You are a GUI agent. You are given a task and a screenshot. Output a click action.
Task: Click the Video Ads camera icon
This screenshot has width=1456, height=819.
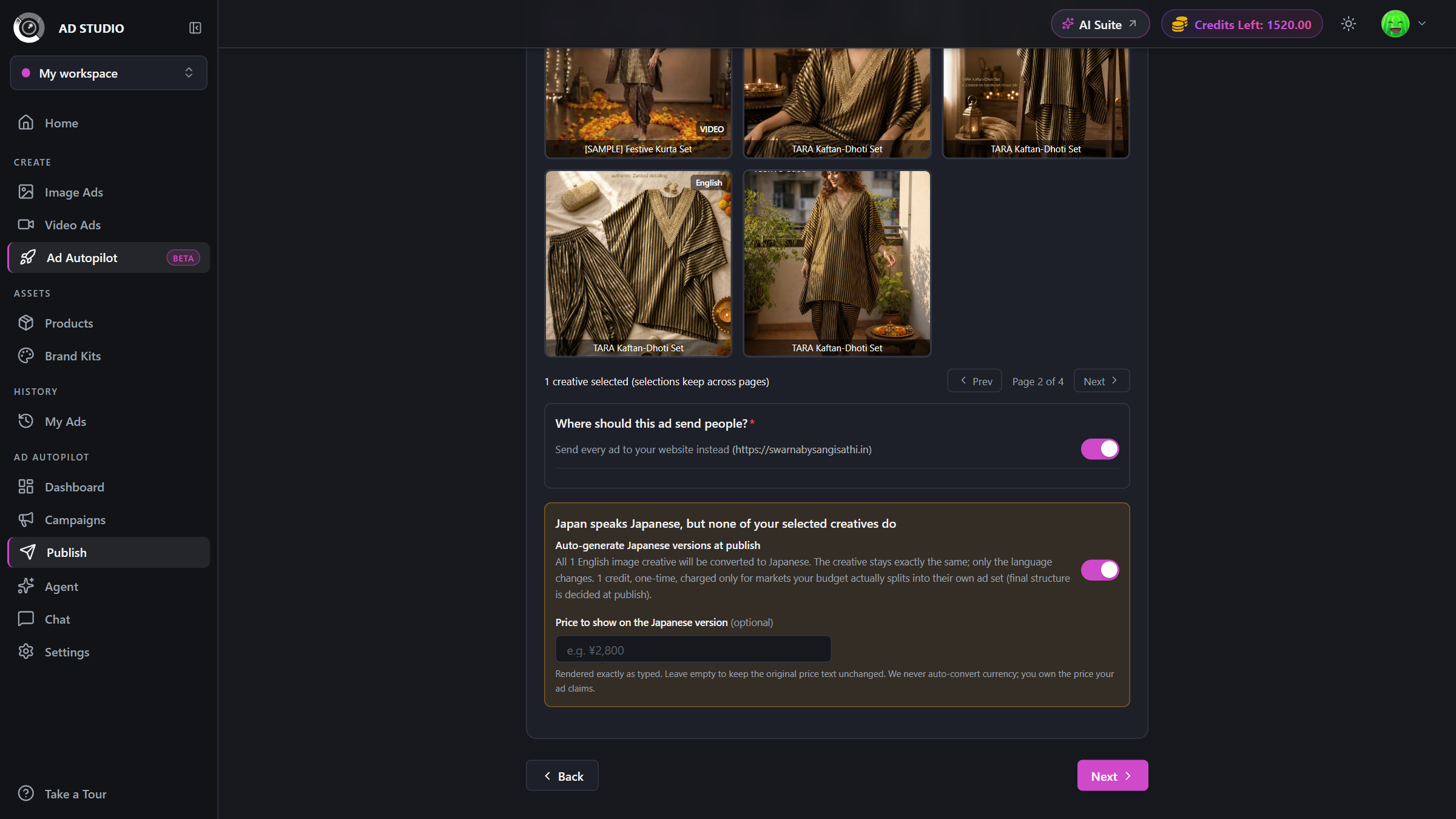pyautogui.click(x=25, y=224)
